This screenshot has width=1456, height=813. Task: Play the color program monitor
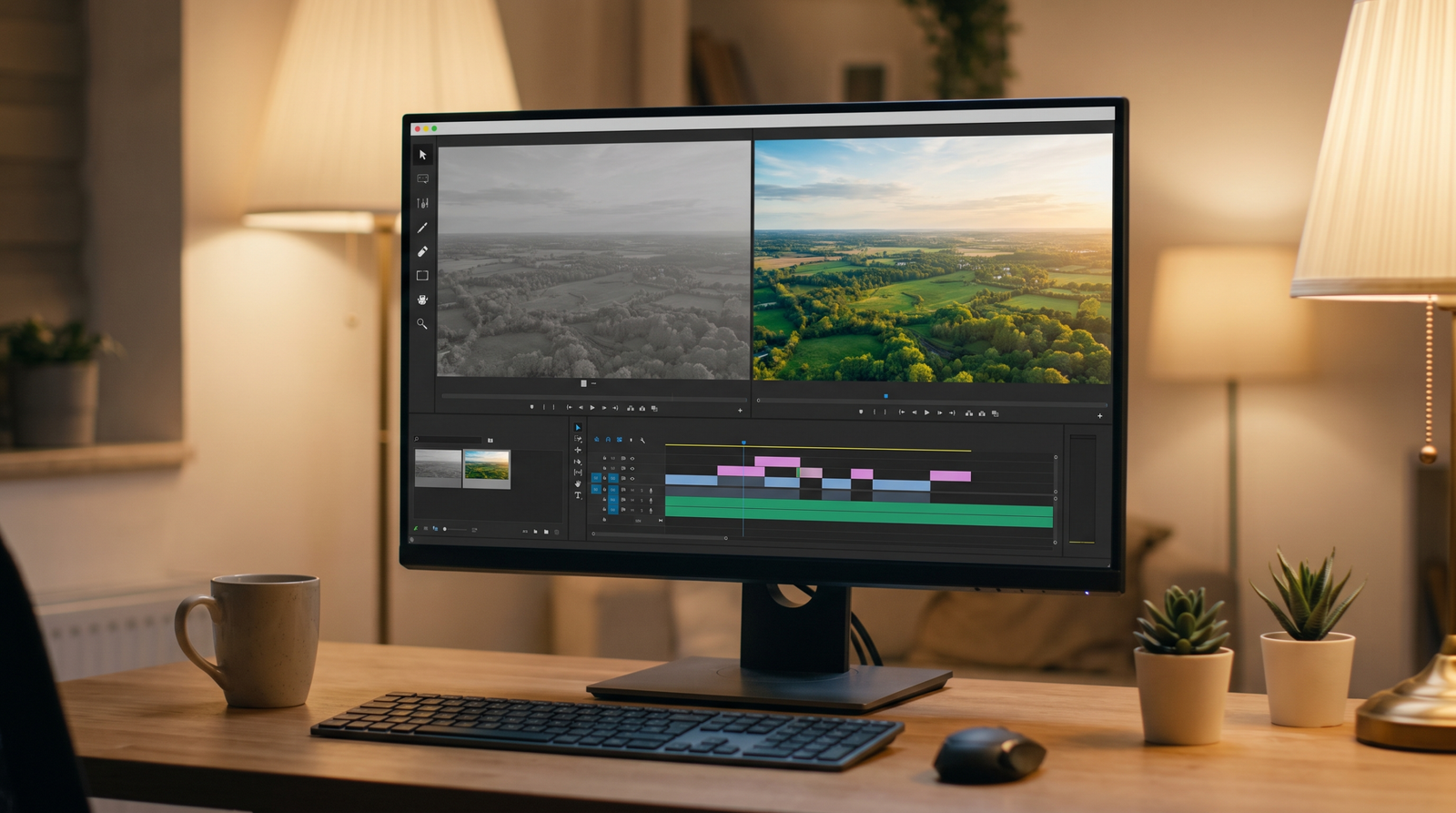[927, 412]
